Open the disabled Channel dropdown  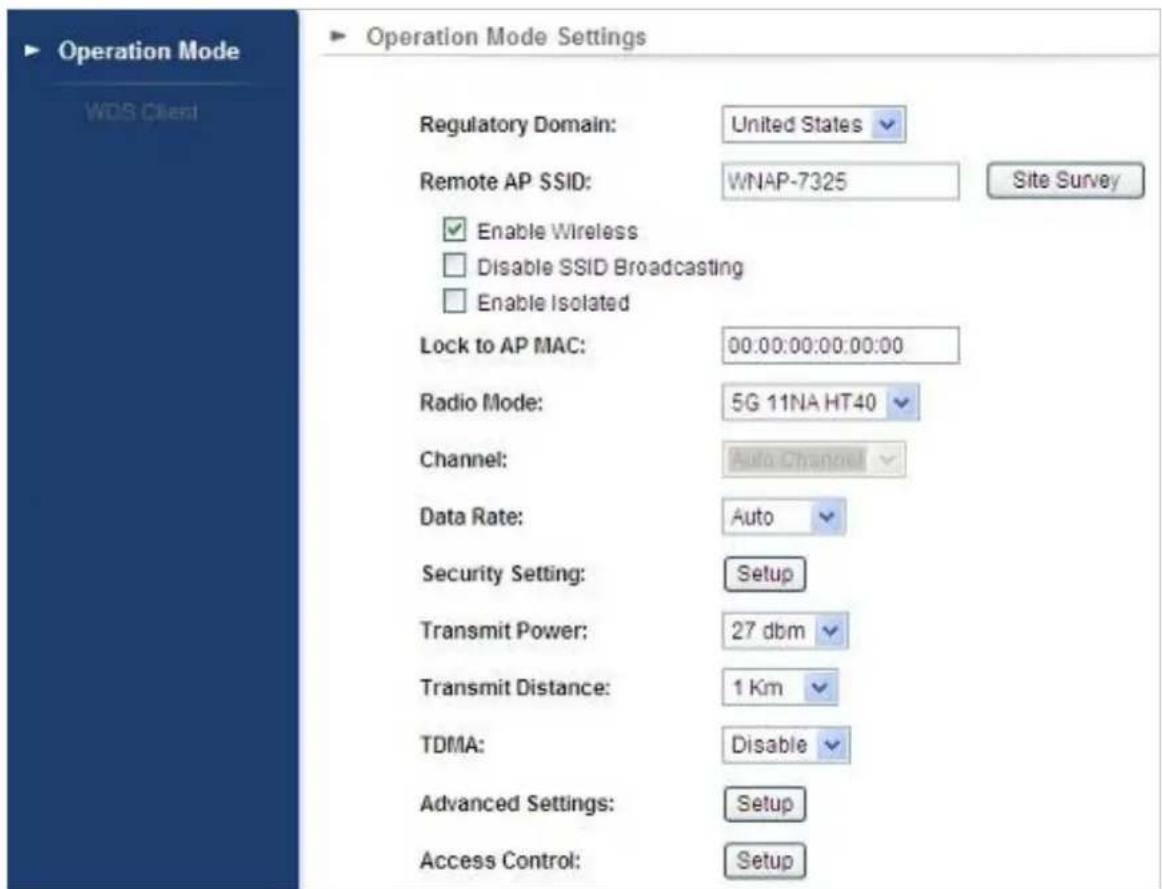point(814,460)
